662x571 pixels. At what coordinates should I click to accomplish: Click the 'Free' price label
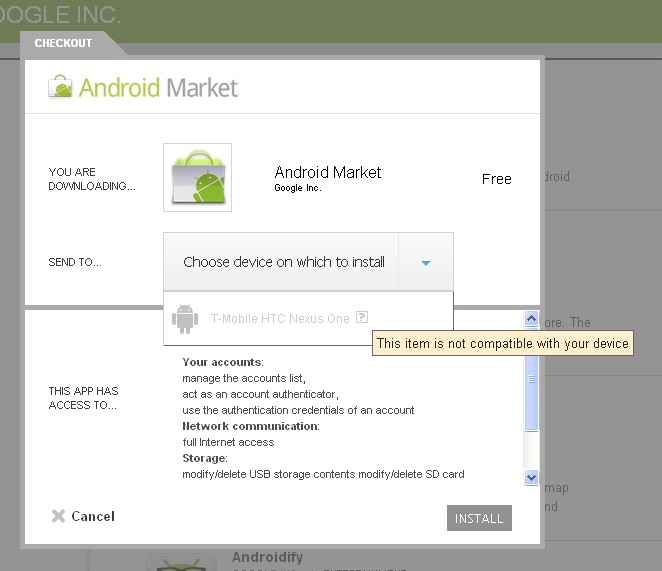tap(496, 179)
